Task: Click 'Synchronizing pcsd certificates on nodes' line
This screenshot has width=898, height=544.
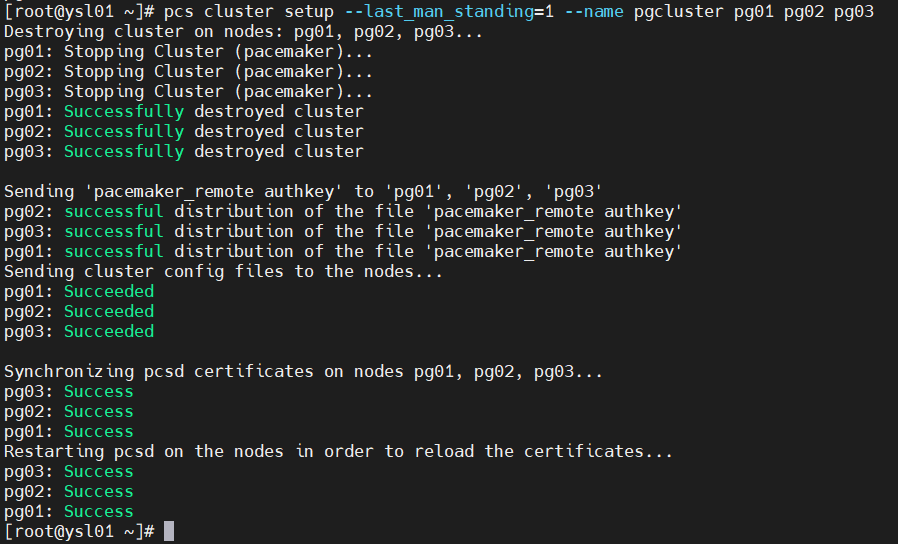Action: coord(304,372)
